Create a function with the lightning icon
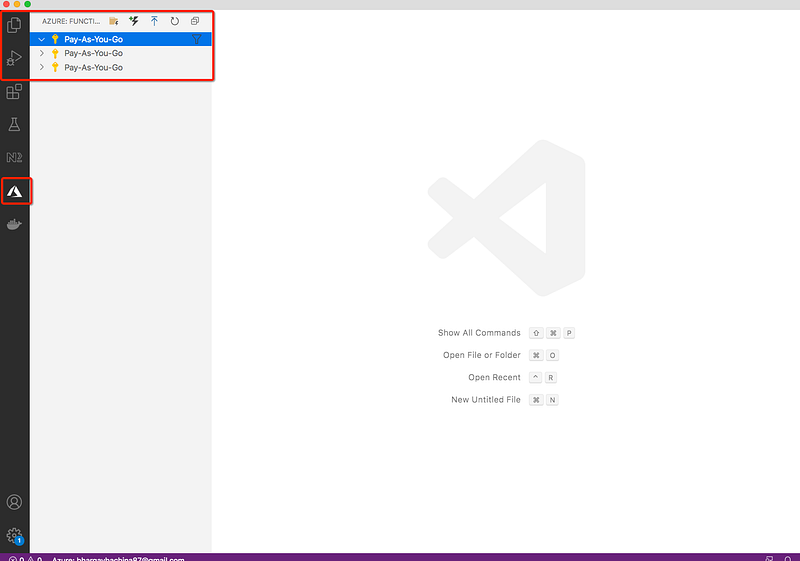Screen dimensions: 800x561 pos(134,21)
